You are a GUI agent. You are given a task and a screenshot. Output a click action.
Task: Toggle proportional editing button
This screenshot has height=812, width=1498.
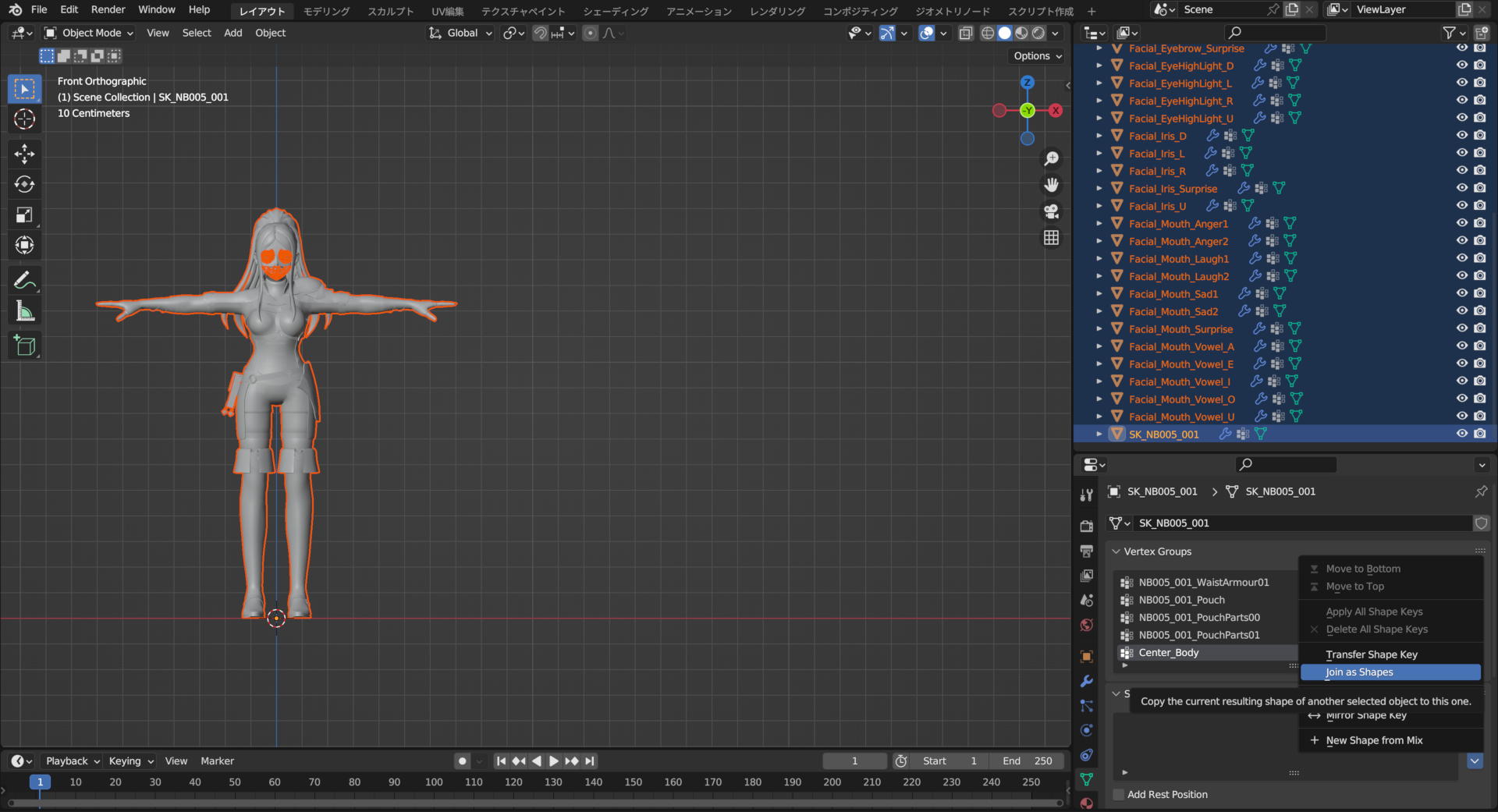591,33
